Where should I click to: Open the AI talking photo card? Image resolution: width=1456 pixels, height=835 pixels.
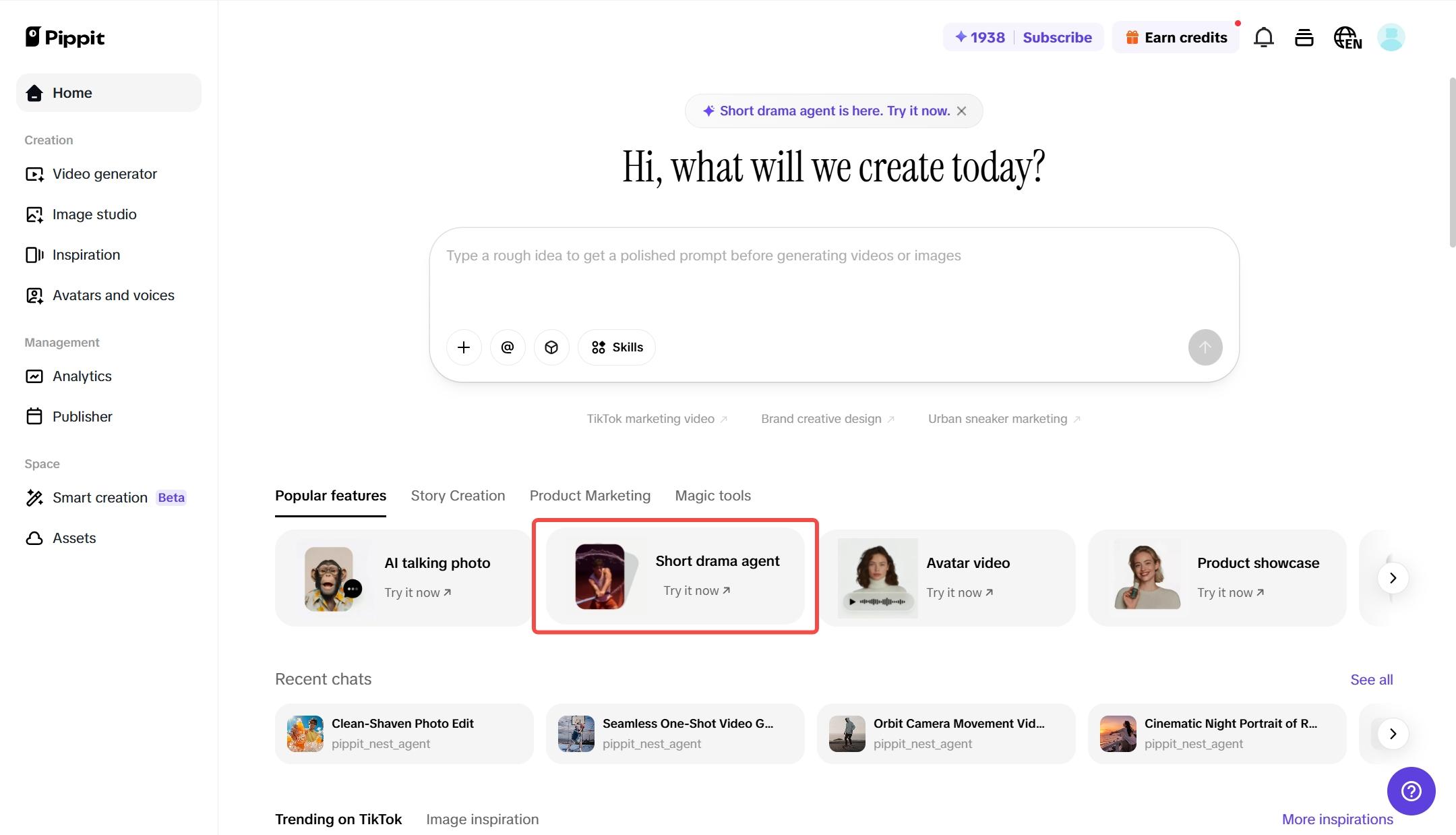[403, 578]
